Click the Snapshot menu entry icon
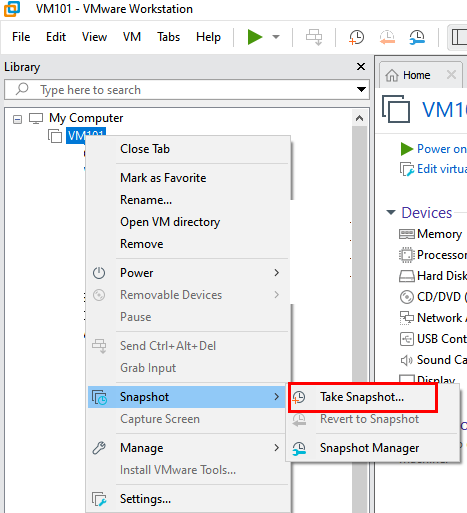This screenshot has height=513, width=467. point(99,397)
